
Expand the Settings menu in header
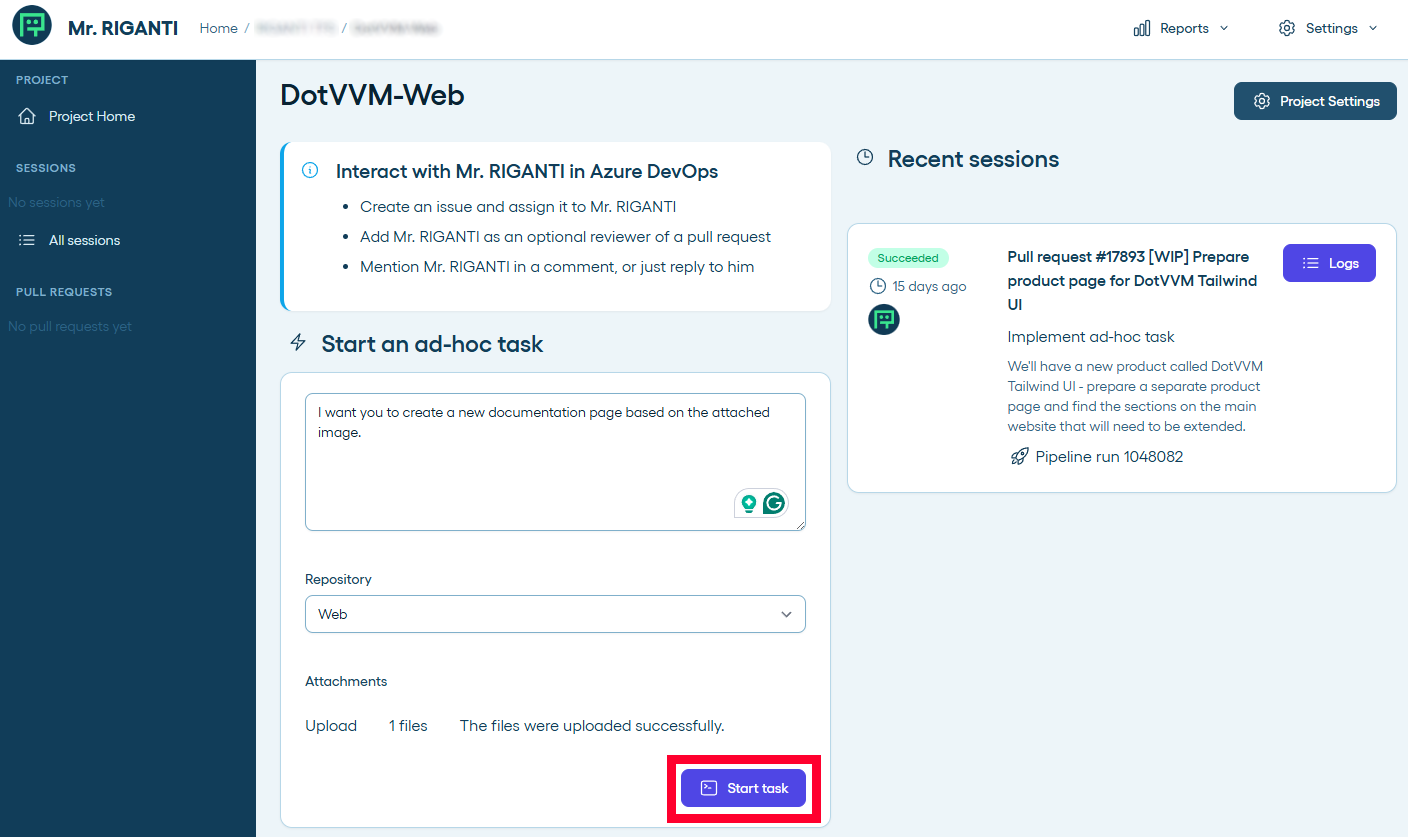pyautogui.click(x=1328, y=28)
